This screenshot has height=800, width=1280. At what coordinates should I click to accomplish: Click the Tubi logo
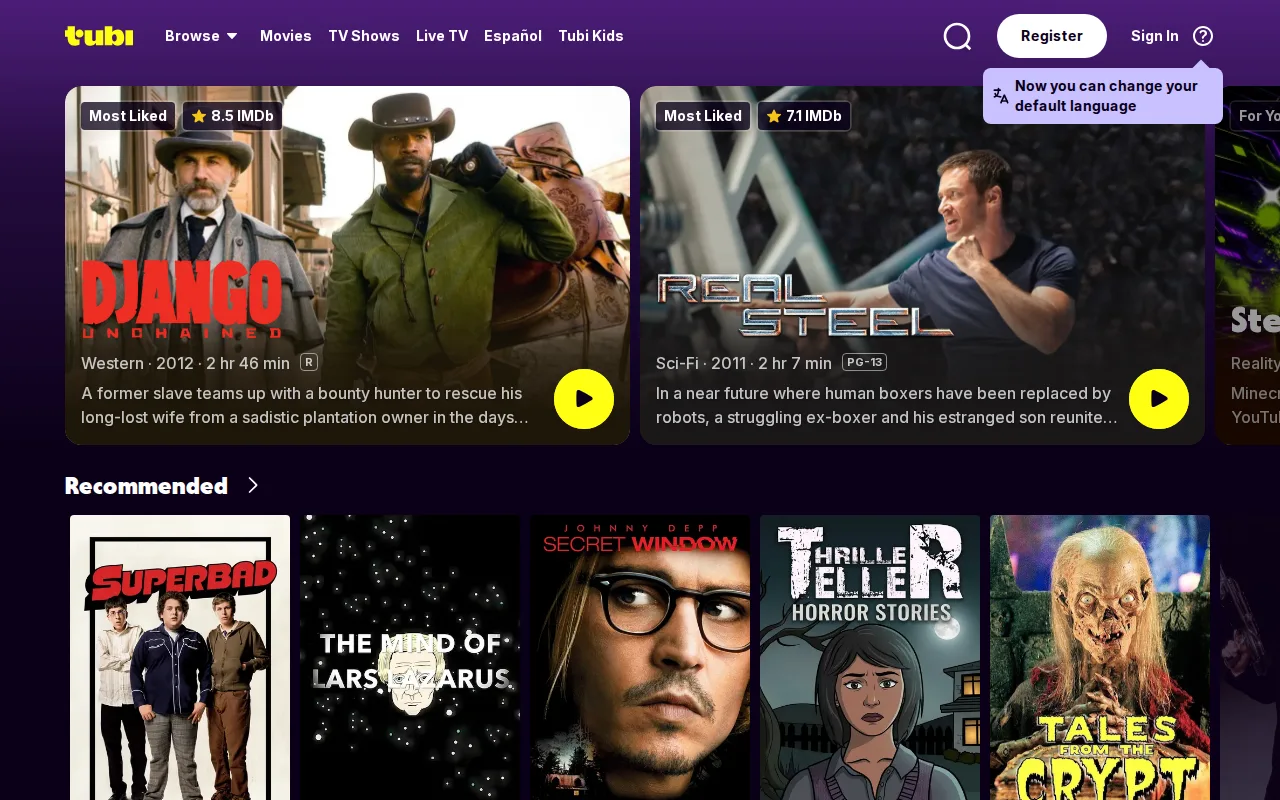tap(99, 36)
